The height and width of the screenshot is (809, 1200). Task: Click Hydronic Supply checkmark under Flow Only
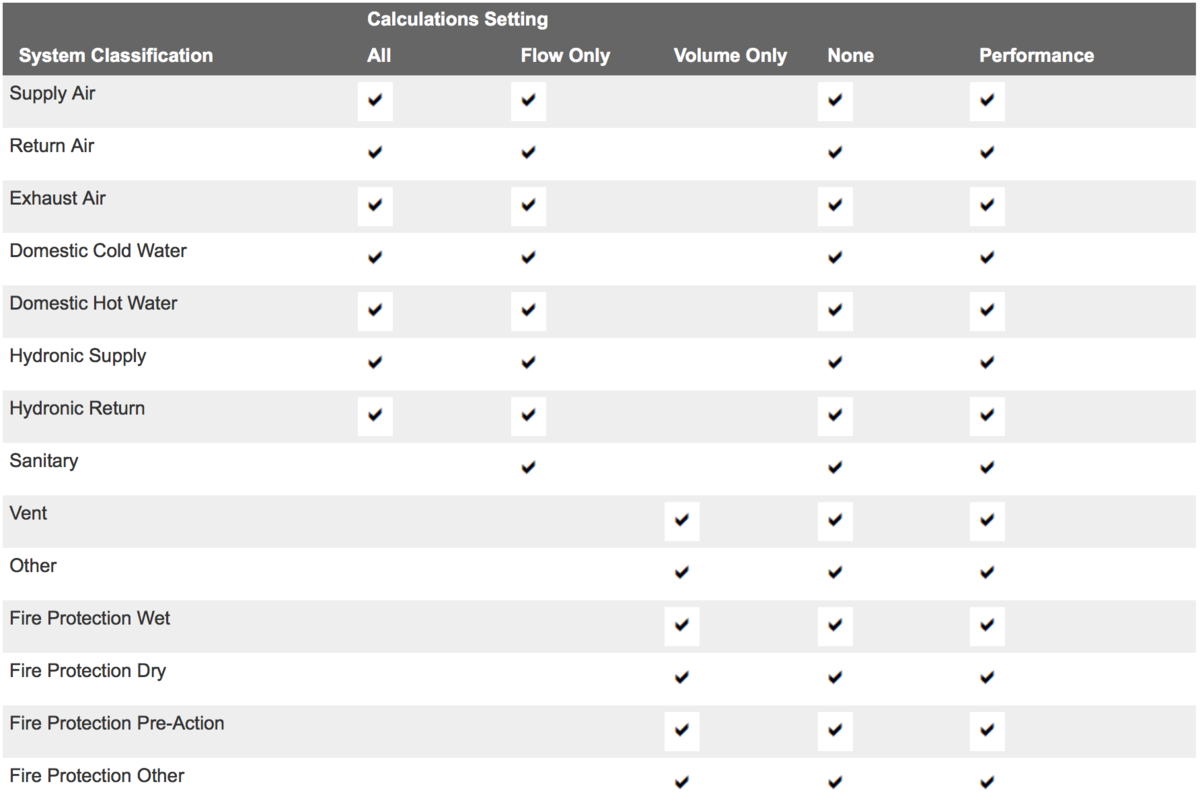(x=528, y=363)
